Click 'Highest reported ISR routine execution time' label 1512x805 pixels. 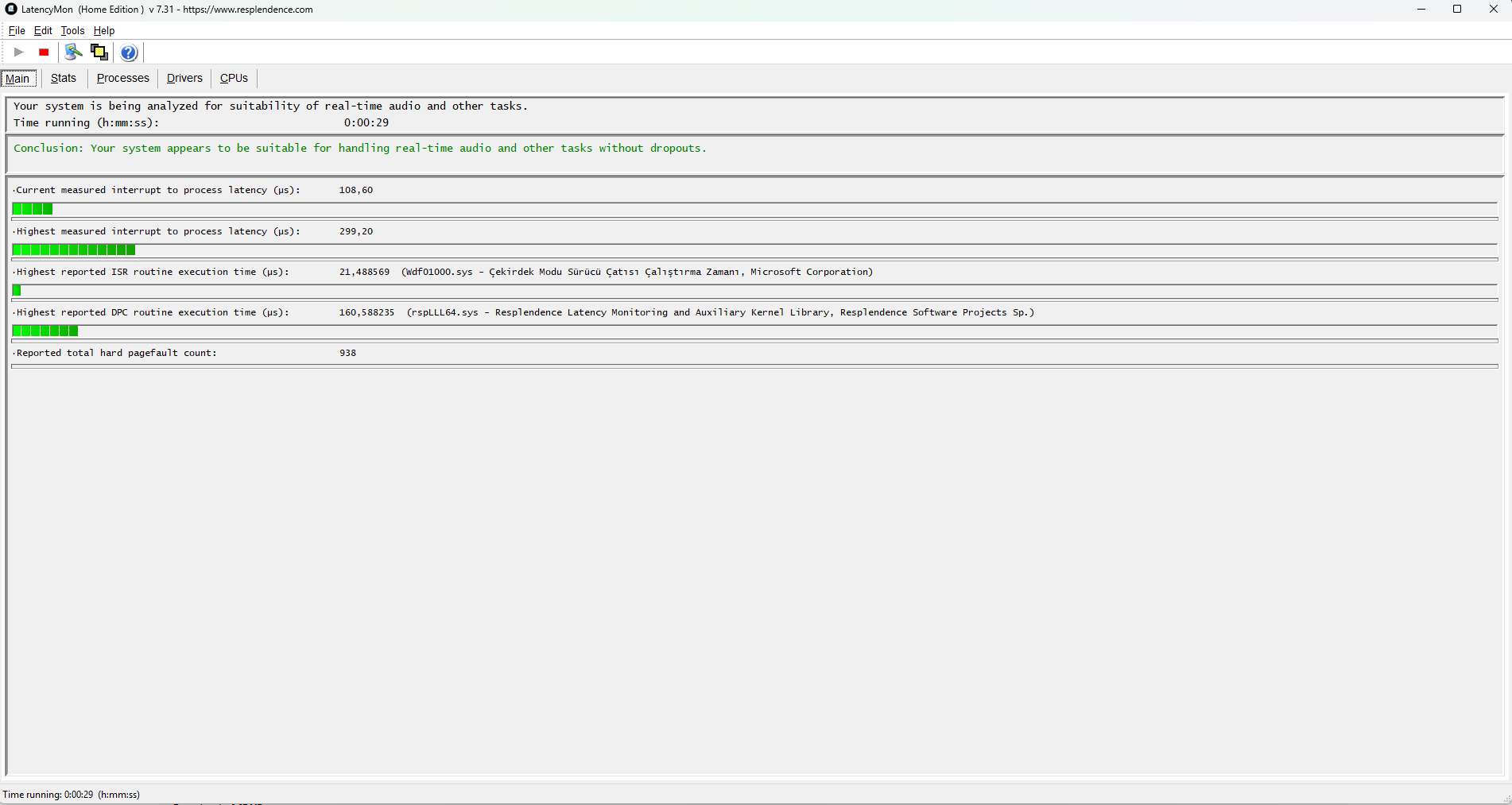coord(153,273)
